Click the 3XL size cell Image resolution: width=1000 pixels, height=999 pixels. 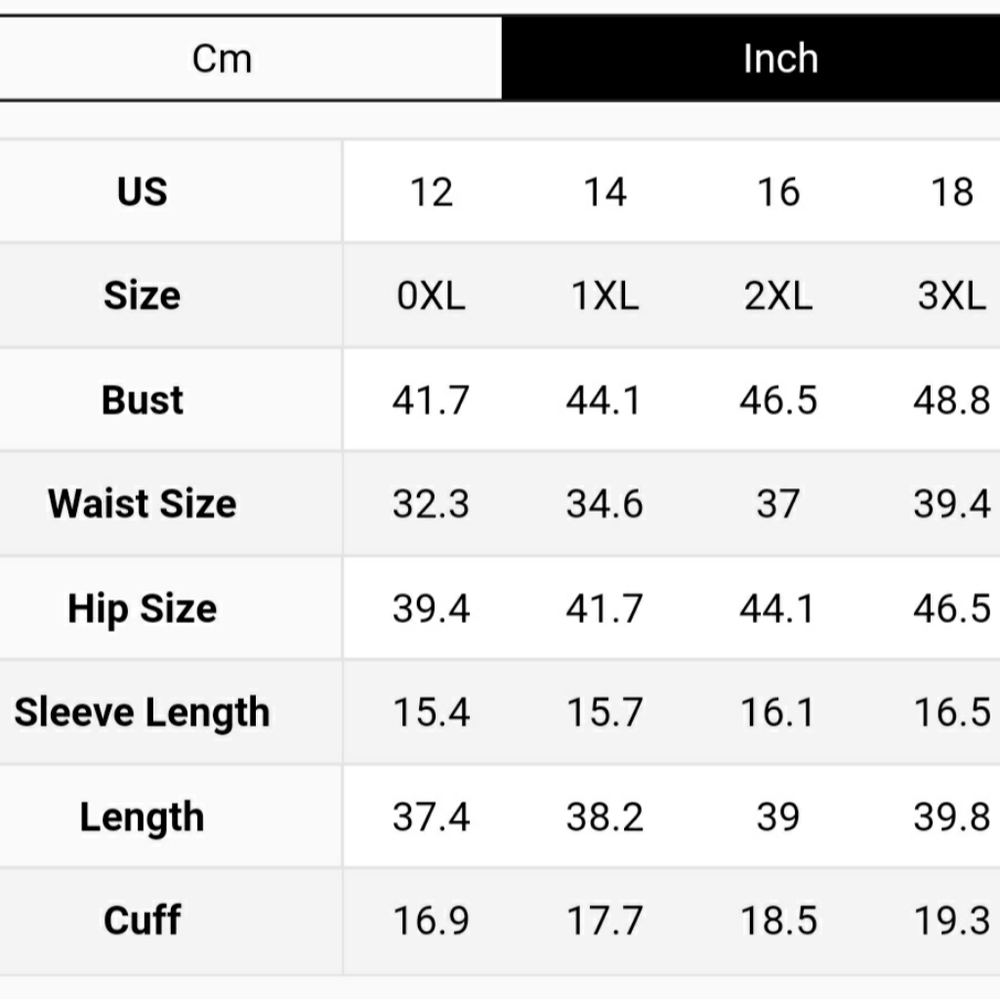coord(951,296)
